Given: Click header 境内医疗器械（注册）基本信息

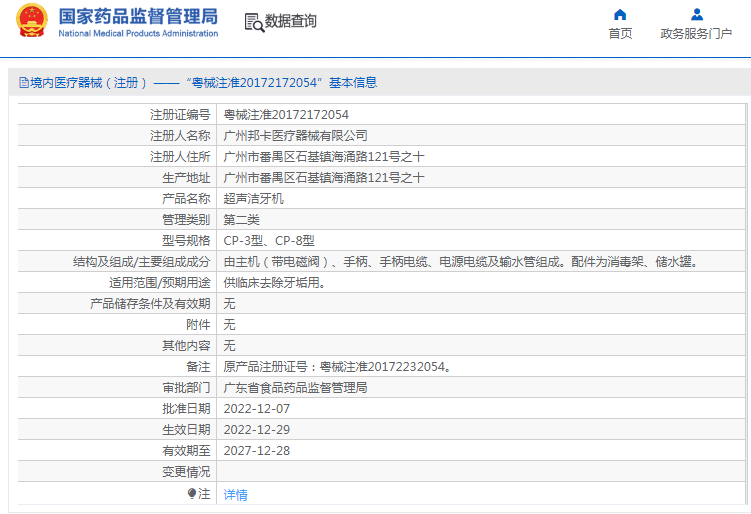Looking at the screenshot, I should (x=198, y=83).
